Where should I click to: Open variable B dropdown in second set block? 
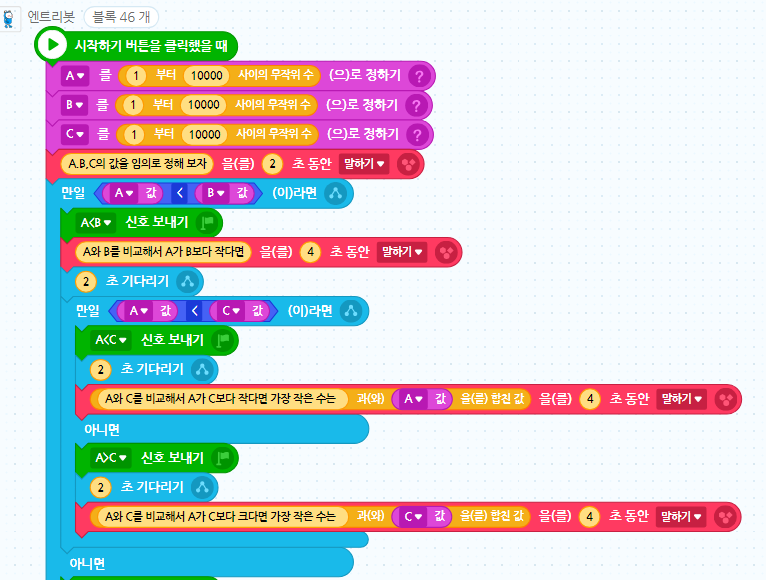74,105
